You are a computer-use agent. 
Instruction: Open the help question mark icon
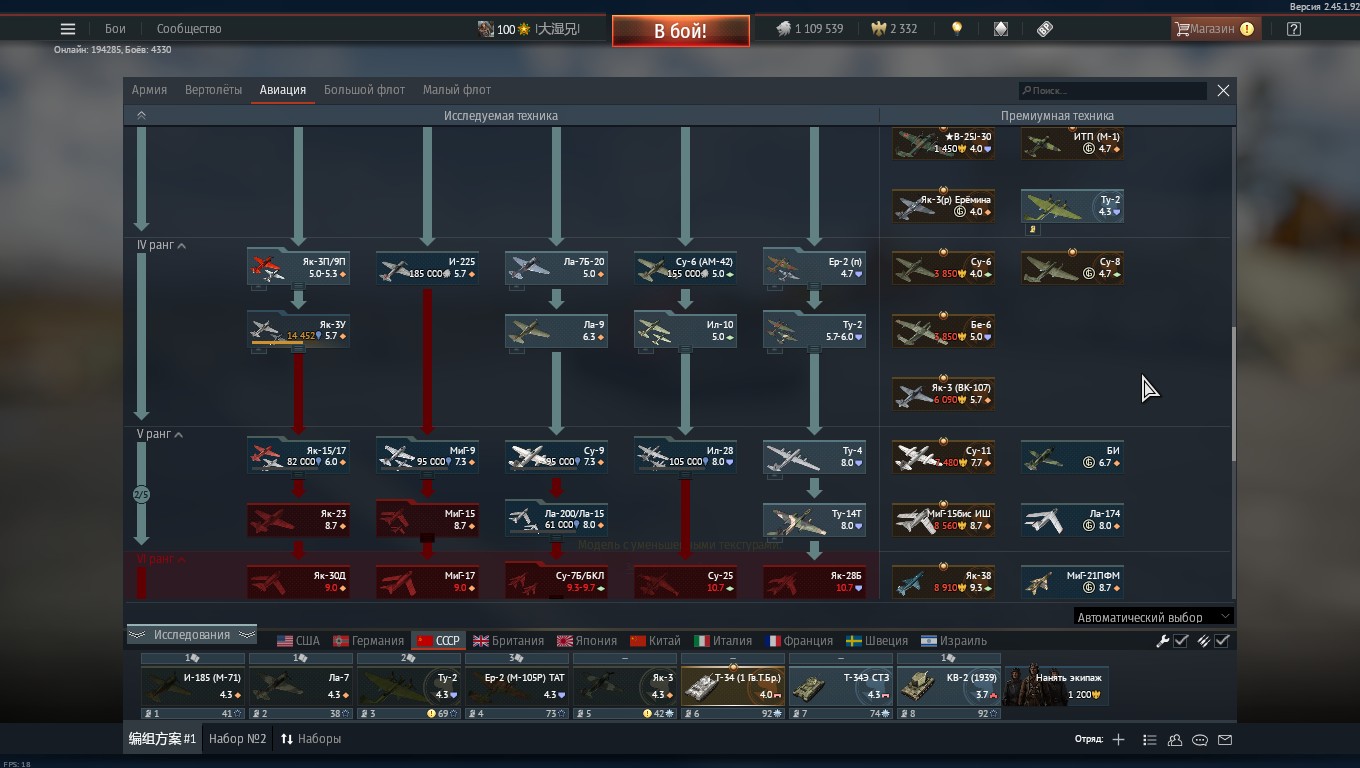[x=1294, y=29]
